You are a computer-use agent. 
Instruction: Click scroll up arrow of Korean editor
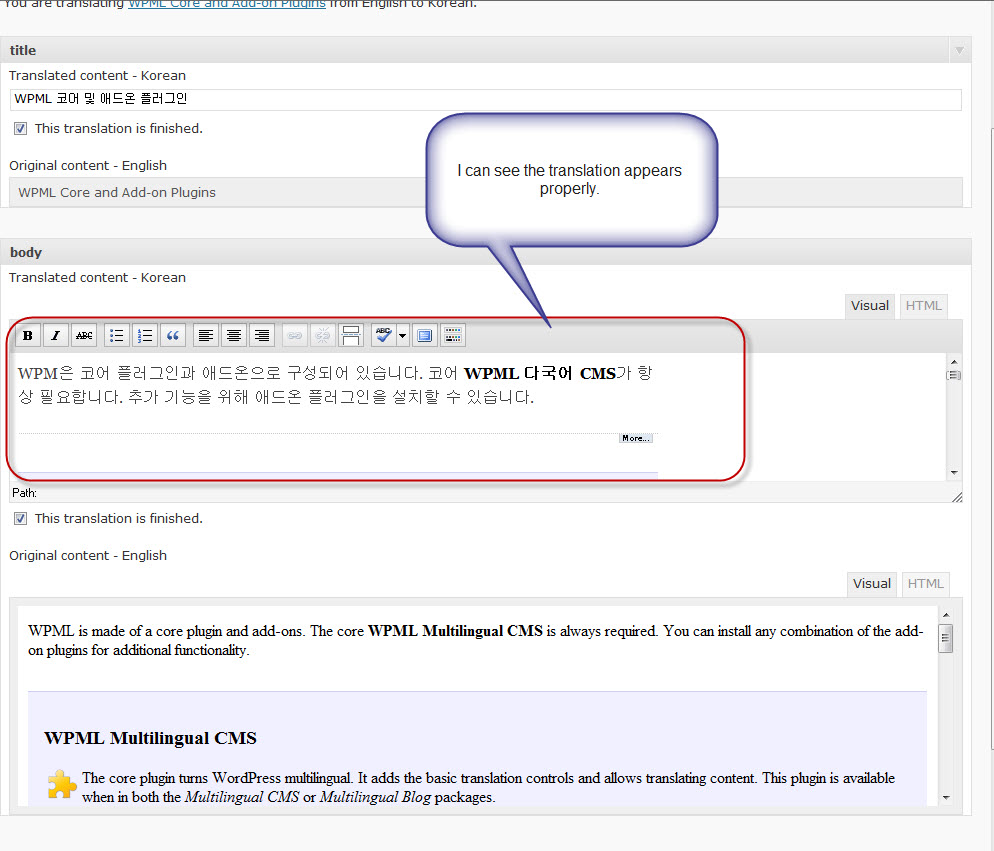pyautogui.click(x=954, y=362)
